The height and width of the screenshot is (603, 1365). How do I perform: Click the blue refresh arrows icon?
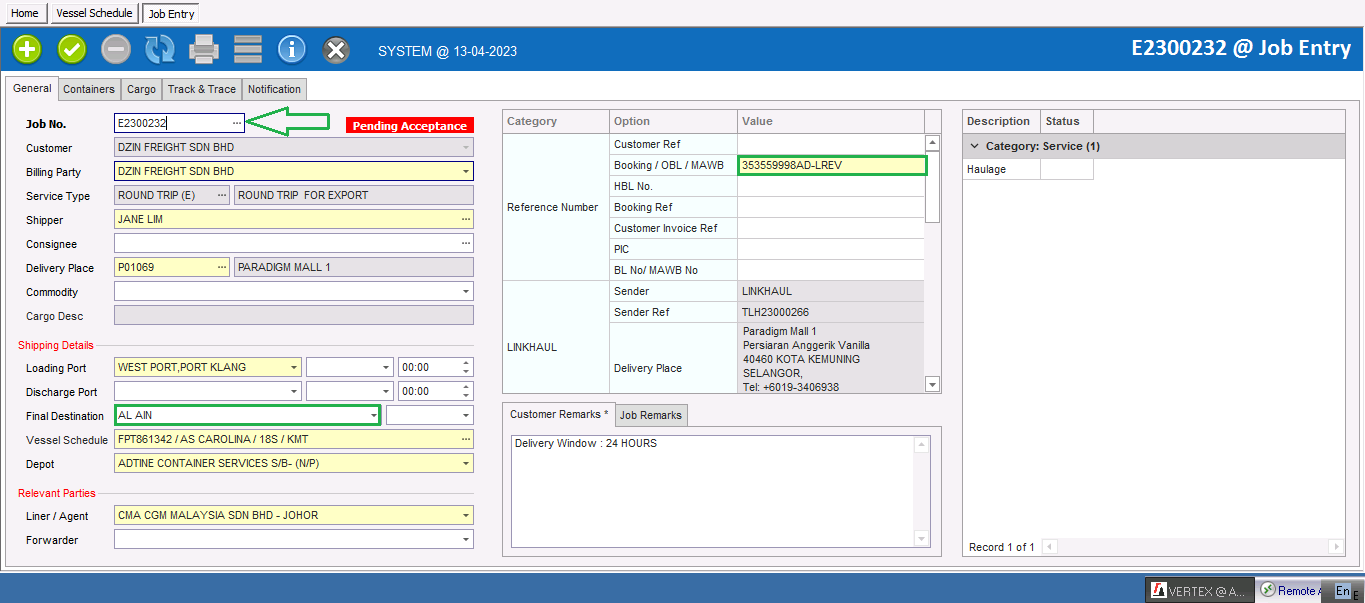tap(160, 48)
